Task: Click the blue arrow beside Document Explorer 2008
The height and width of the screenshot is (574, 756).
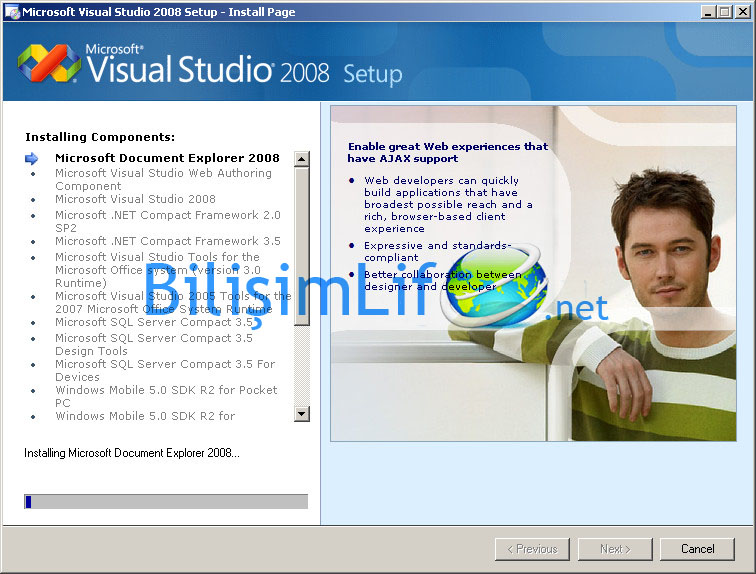Action: (32, 158)
